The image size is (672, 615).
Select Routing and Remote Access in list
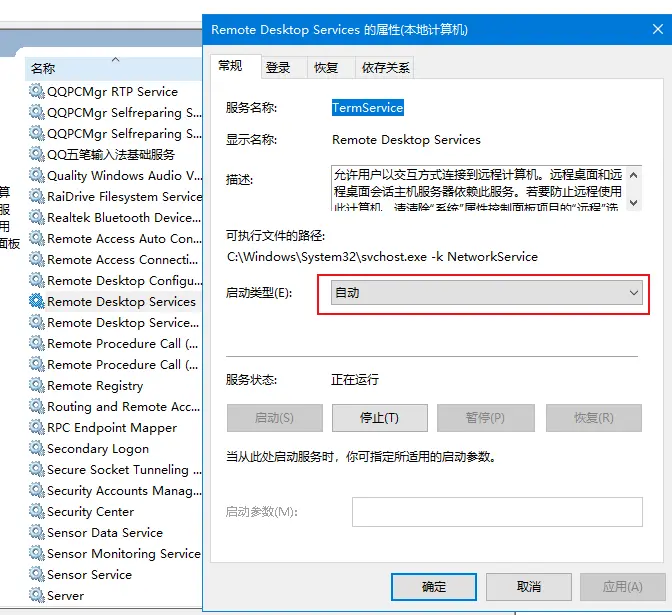[x=122, y=406]
